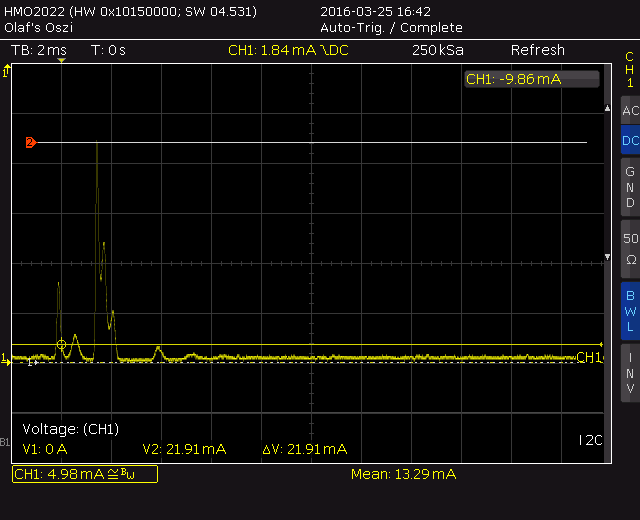Open the CH1 4.98 mA channel settings box
640x520 pixels.
click(85, 474)
